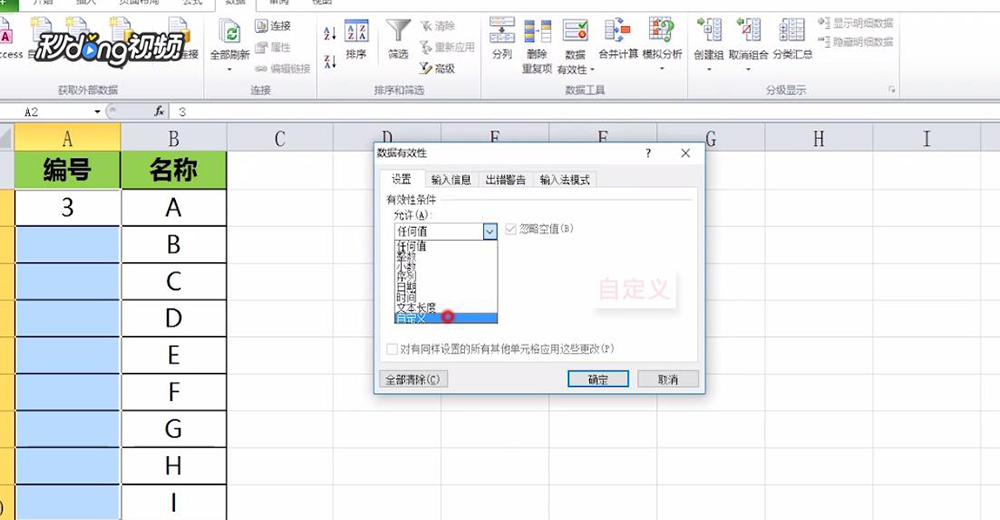Click the fx insert function icon
This screenshot has width=1000, height=520.
coord(159,112)
